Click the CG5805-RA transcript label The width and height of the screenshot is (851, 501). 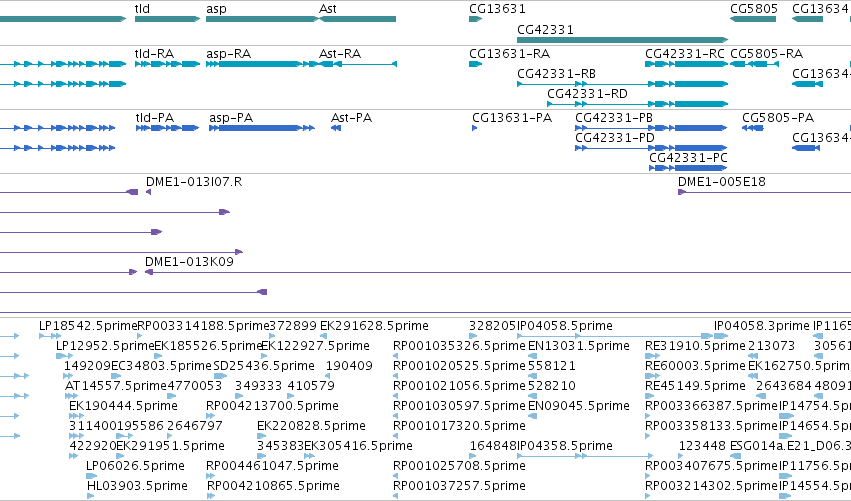766,54
